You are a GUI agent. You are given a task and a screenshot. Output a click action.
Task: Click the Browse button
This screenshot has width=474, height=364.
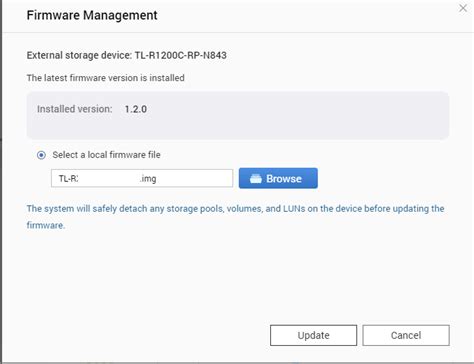(278, 178)
